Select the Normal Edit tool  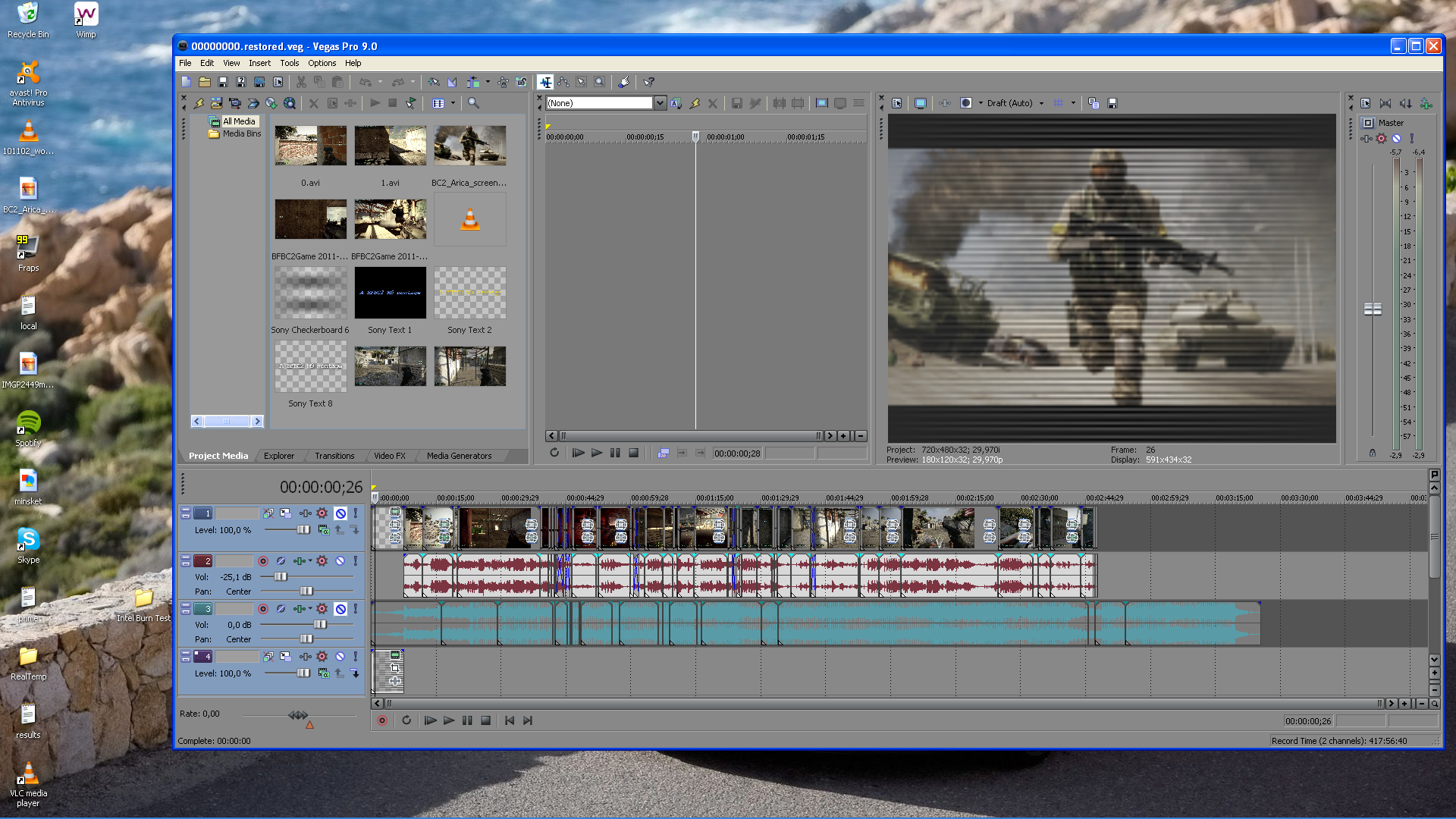pyautogui.click(x=545, y=82)
